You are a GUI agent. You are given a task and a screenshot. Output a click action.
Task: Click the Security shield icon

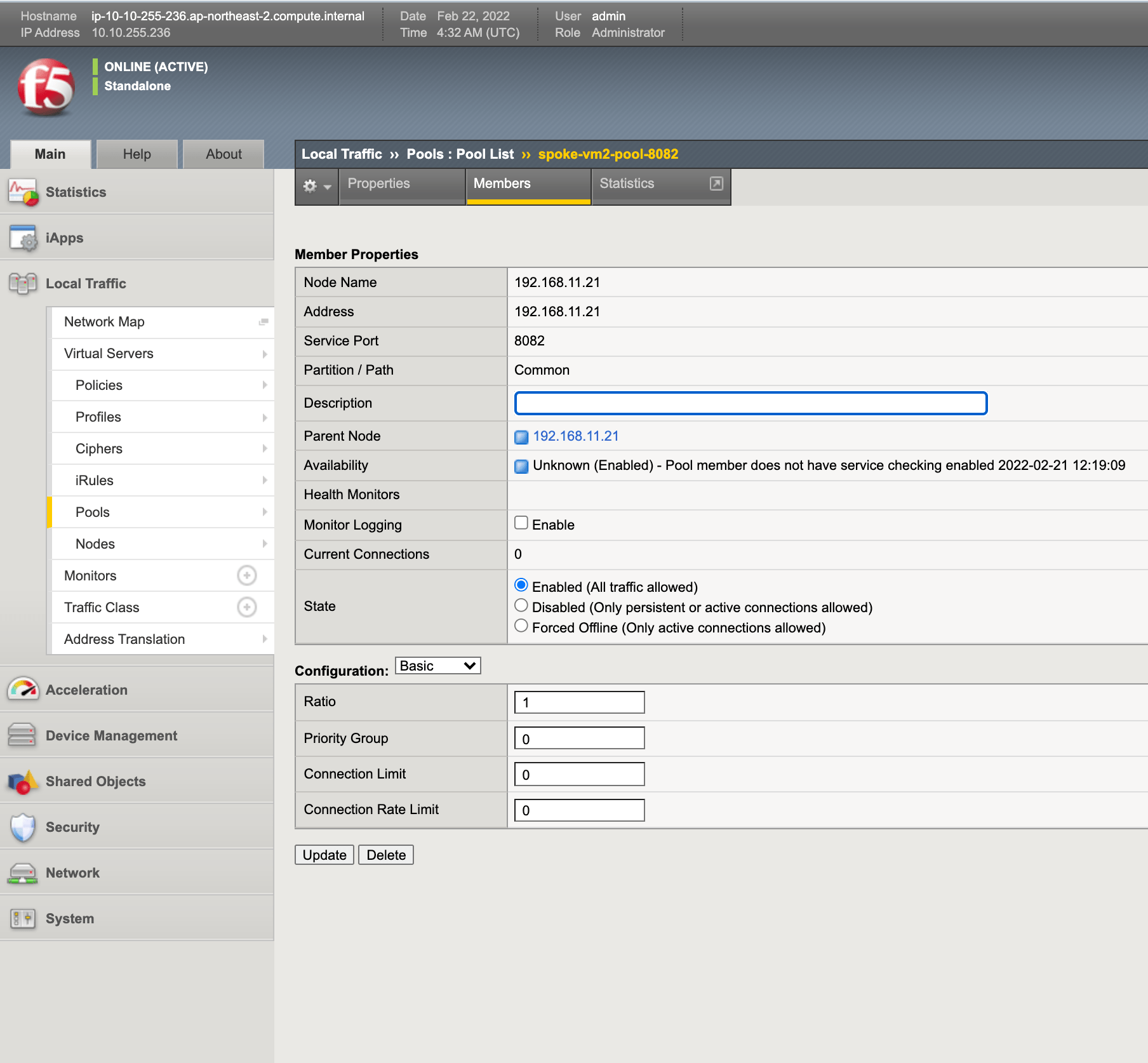23,827
